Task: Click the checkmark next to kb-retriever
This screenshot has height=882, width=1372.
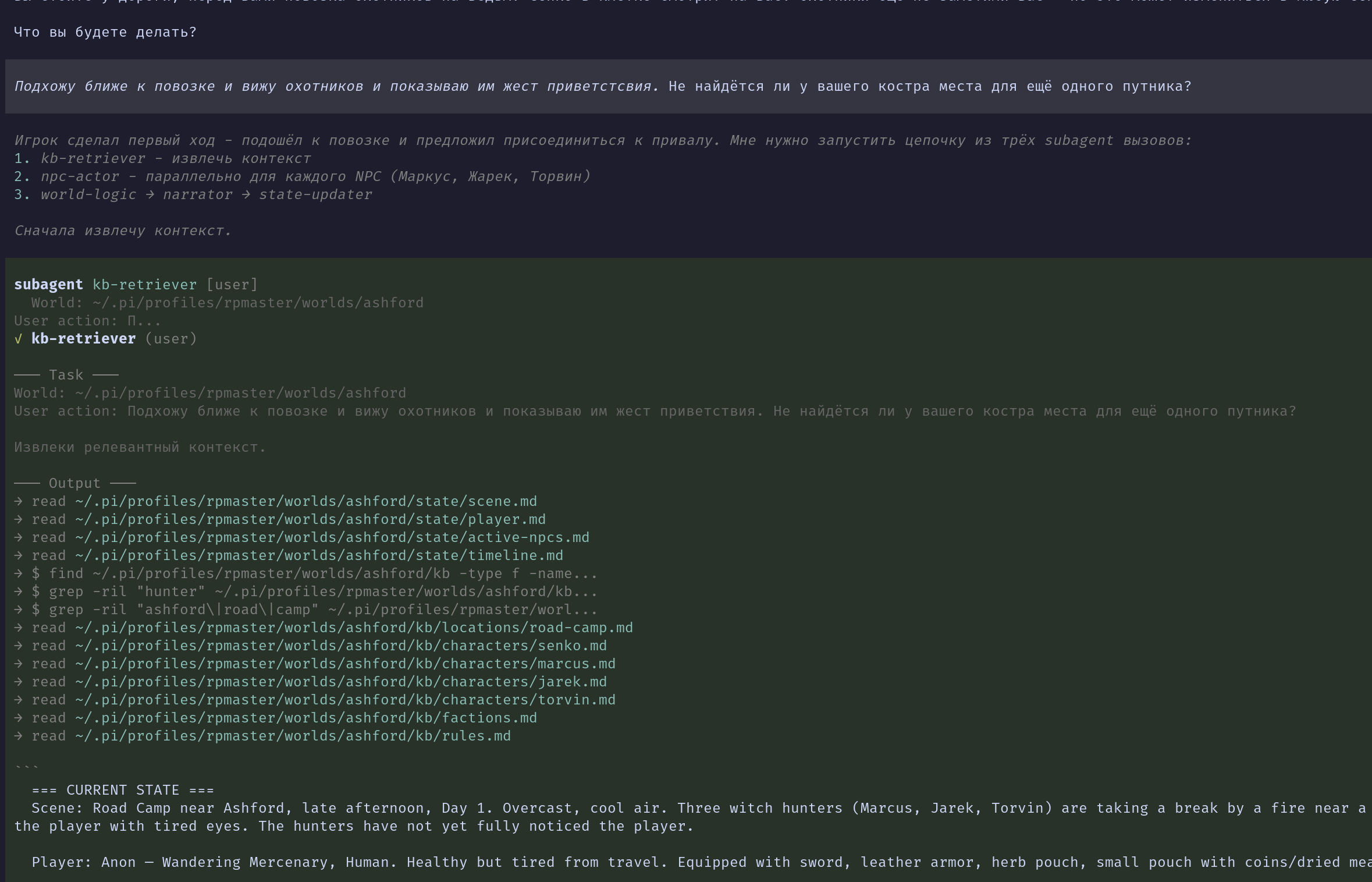Action: (18, 339)
